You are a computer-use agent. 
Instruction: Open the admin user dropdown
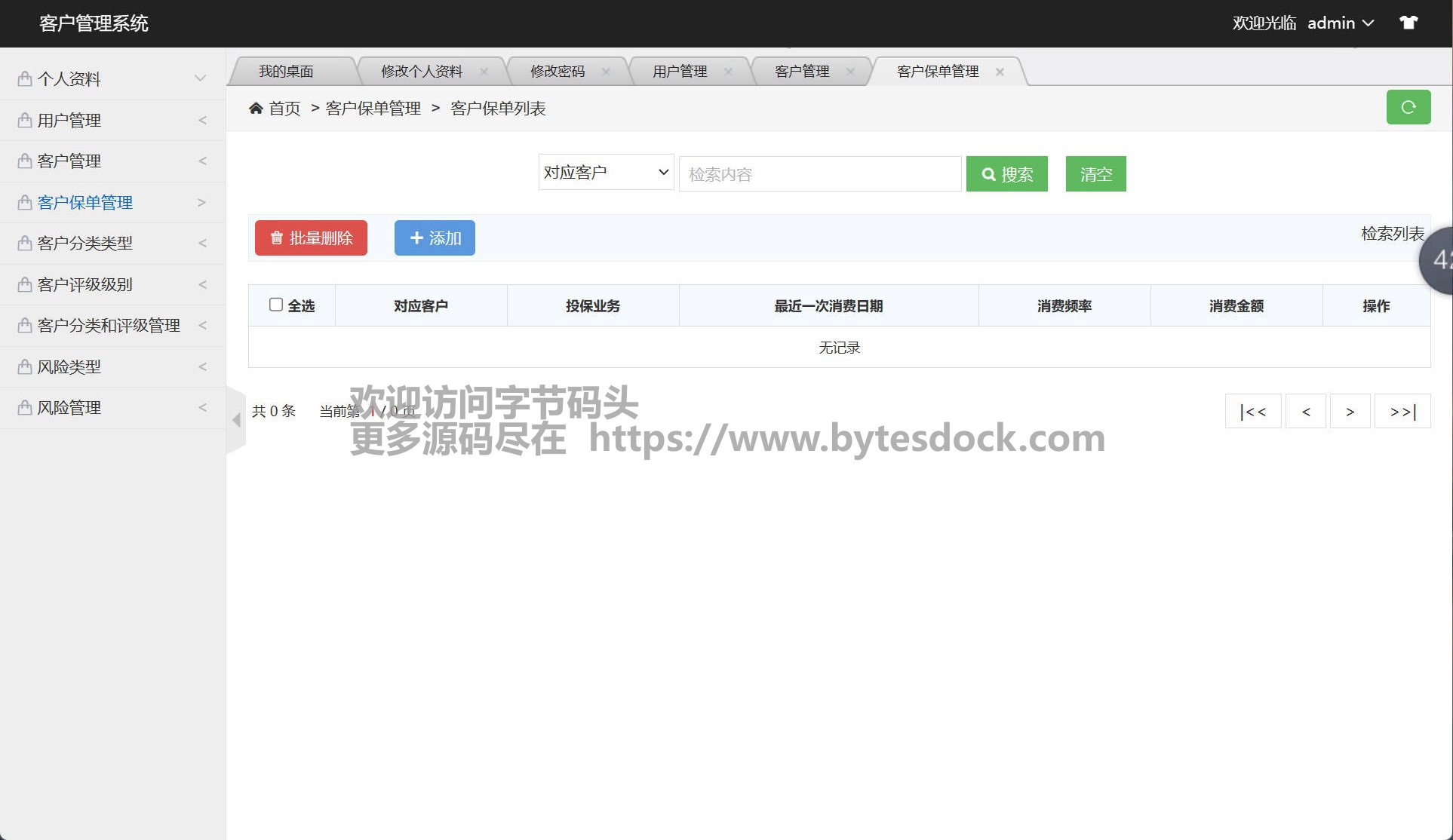1340,23
